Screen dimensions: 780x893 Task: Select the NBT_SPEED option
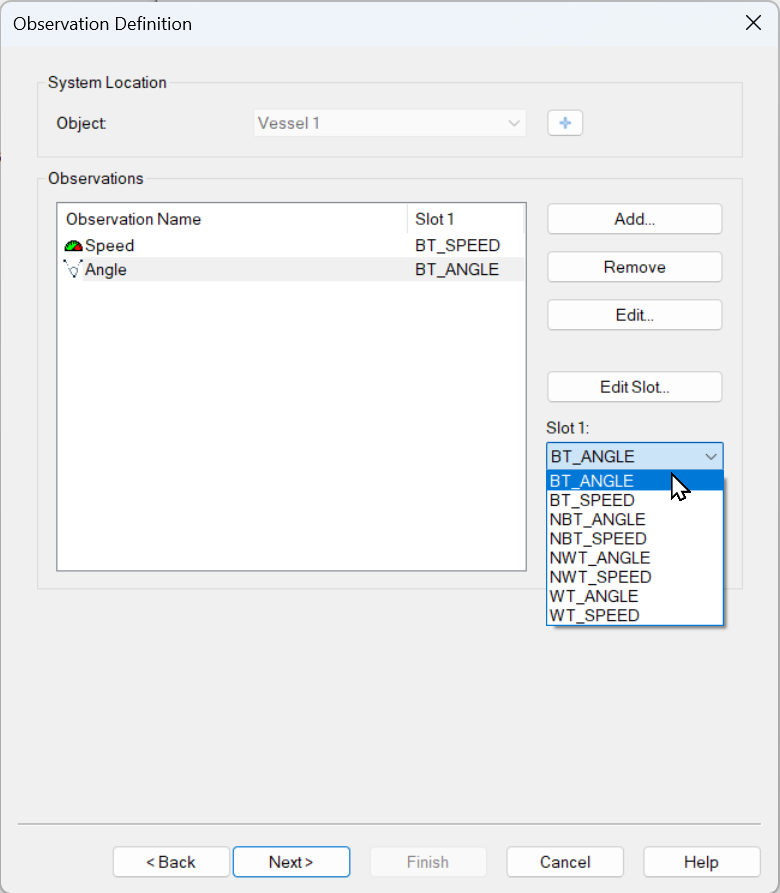pos(597,539)
